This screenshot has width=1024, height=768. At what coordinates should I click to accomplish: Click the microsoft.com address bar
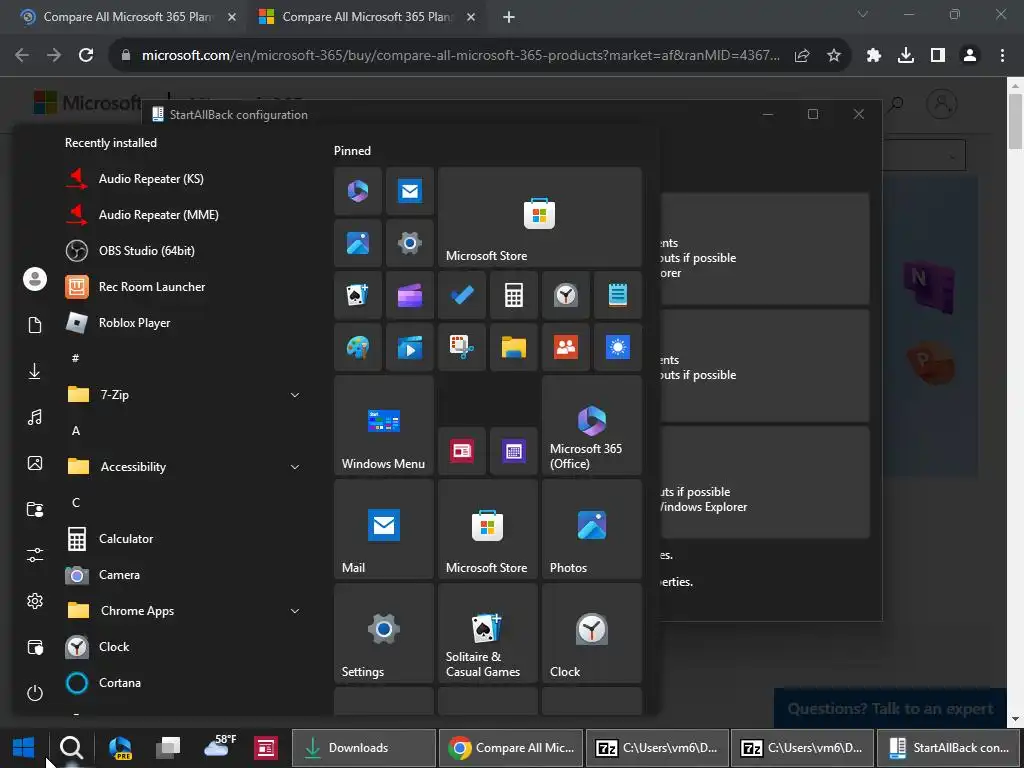(461, 56)
